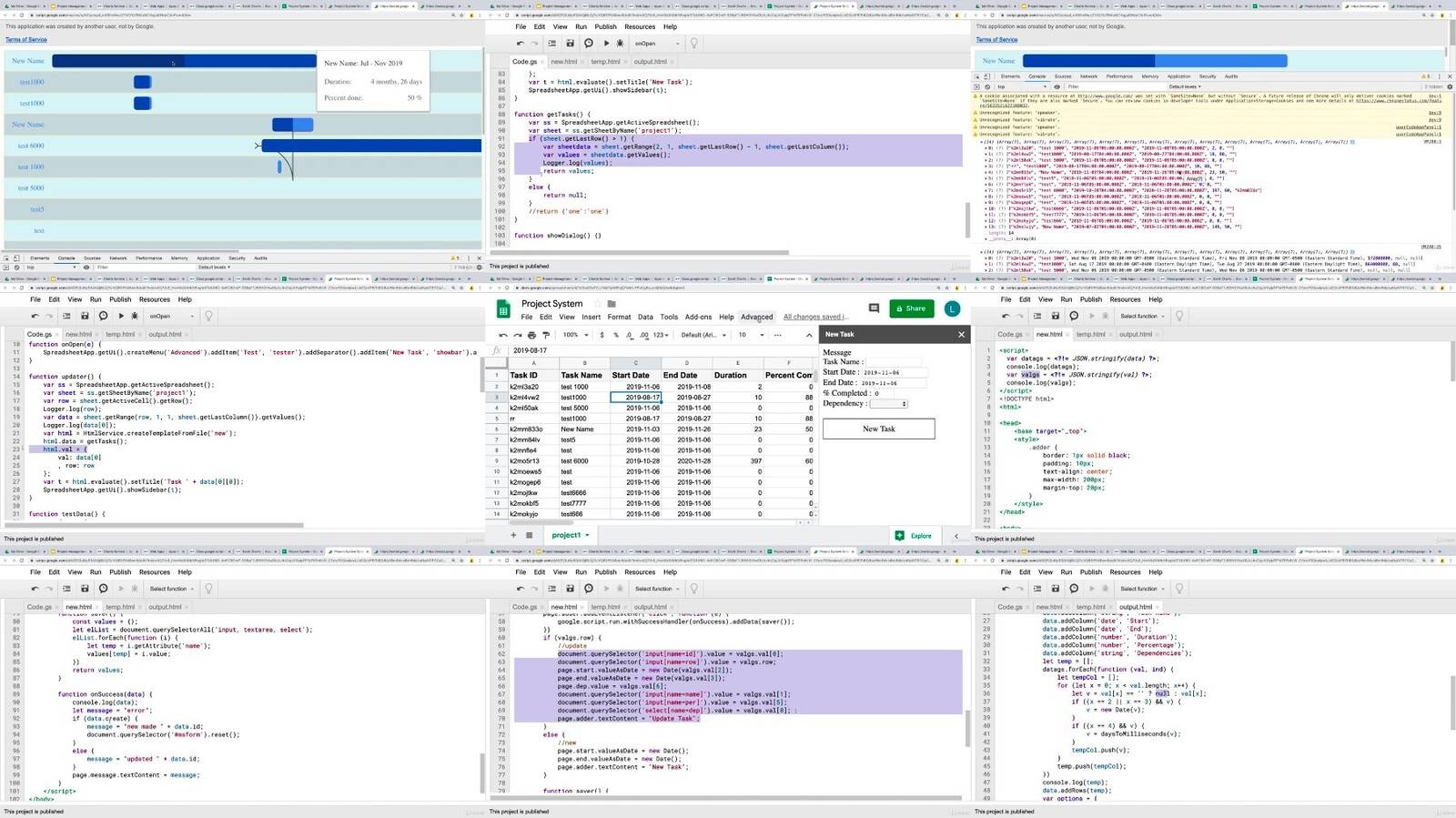Save the script in the getTasks editor
This screenshot has height=818, width=1456.
[x=570, y=43]
